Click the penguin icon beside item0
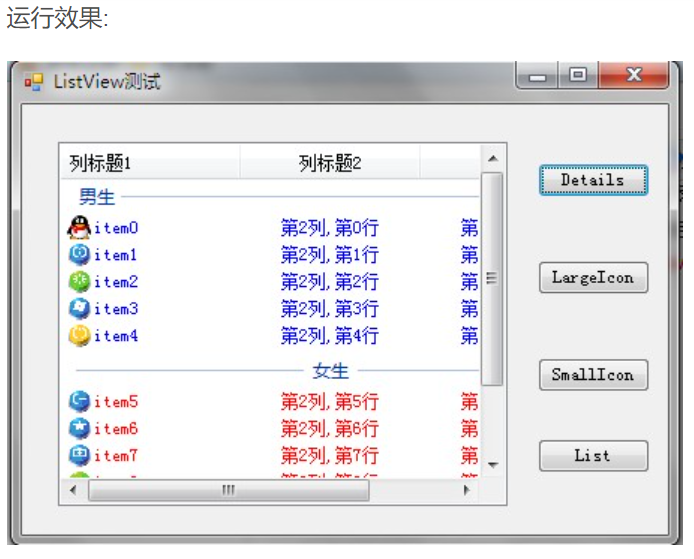Image resolution: width=694 pixels, height=559 pixels. tap(79, 227)
